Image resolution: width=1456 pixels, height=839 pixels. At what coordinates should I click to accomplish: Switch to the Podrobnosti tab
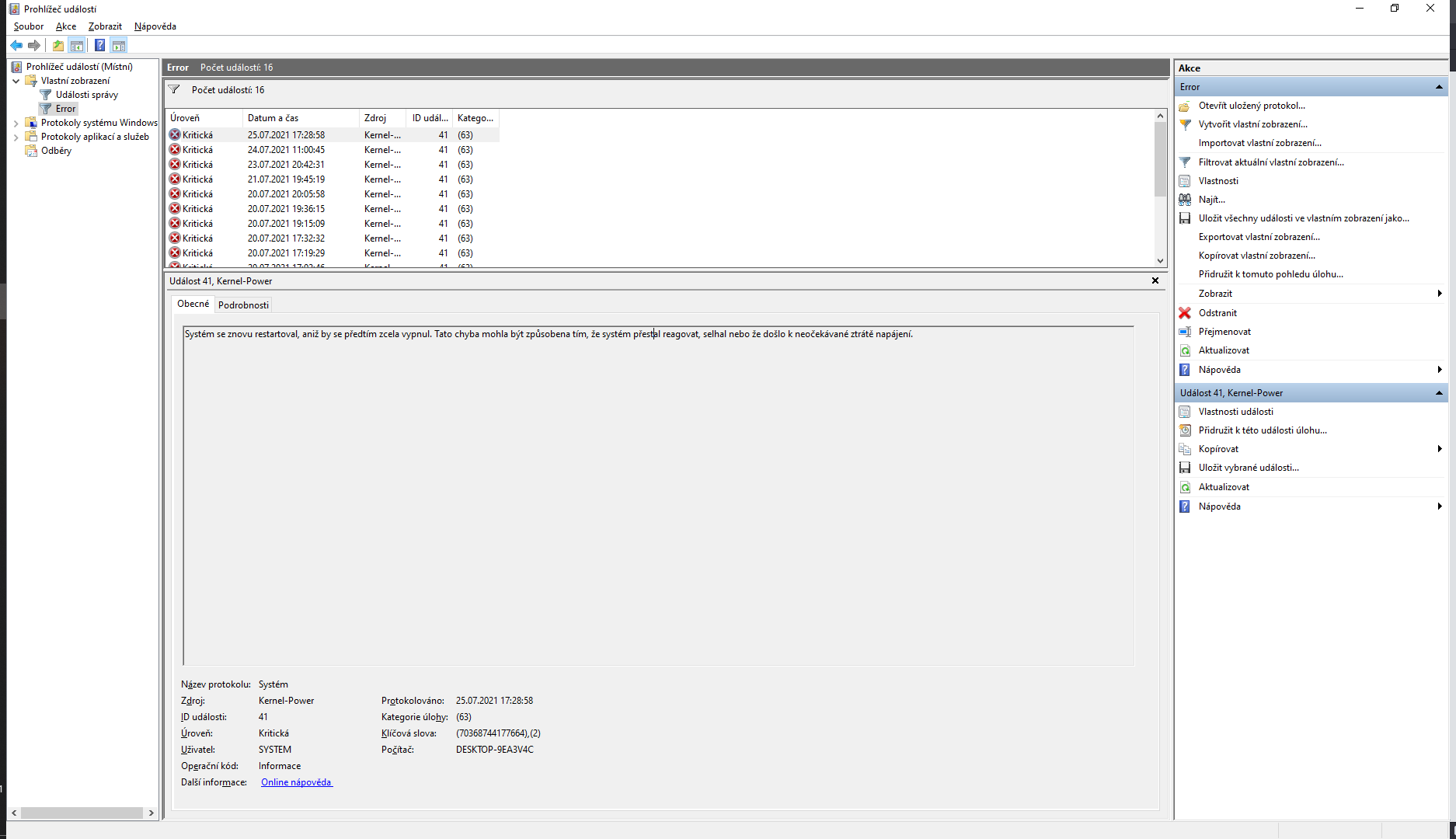(243, 305)
